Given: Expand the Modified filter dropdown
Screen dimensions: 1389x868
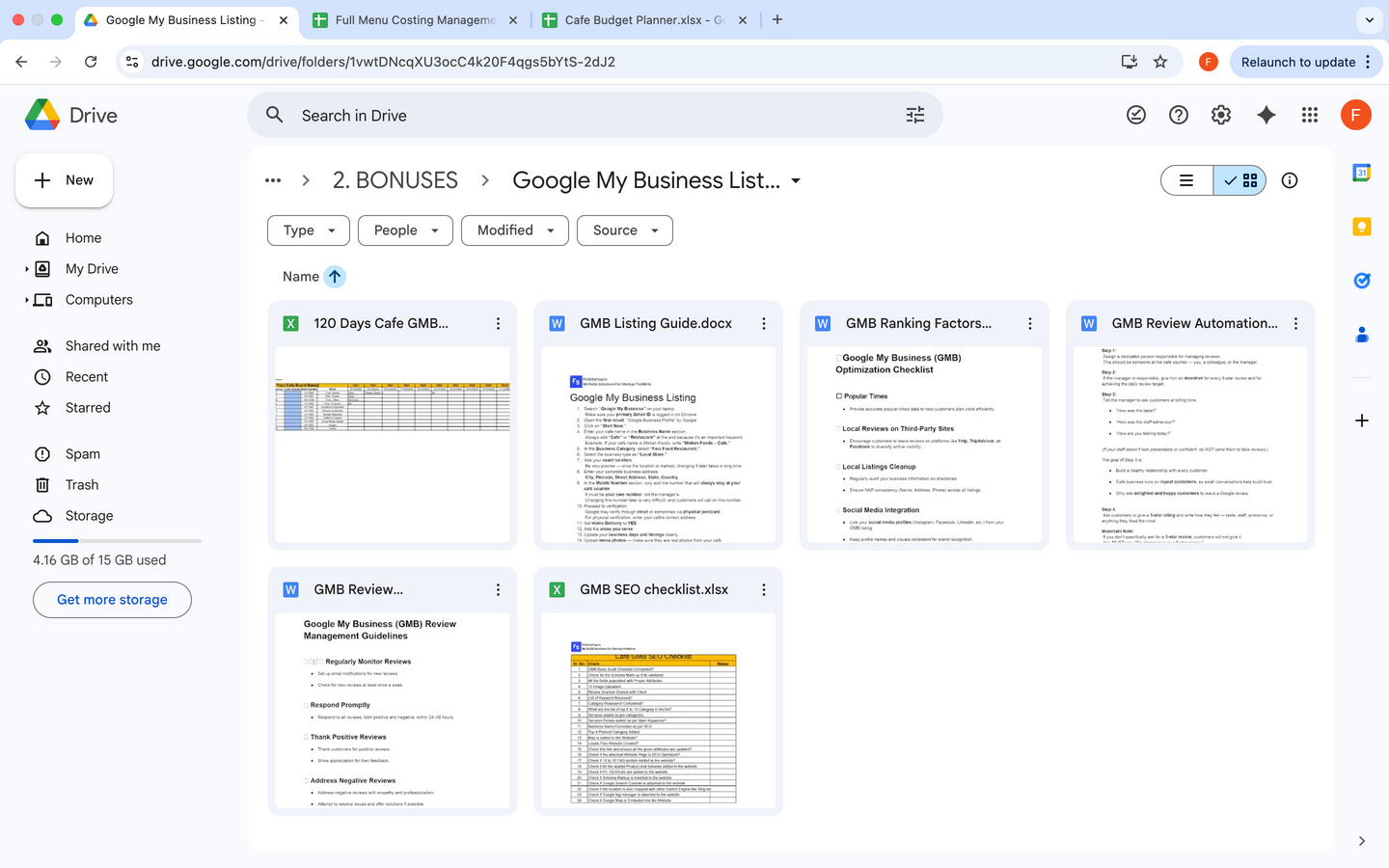Looking at the screenshot, I should (x=515, y=231).
